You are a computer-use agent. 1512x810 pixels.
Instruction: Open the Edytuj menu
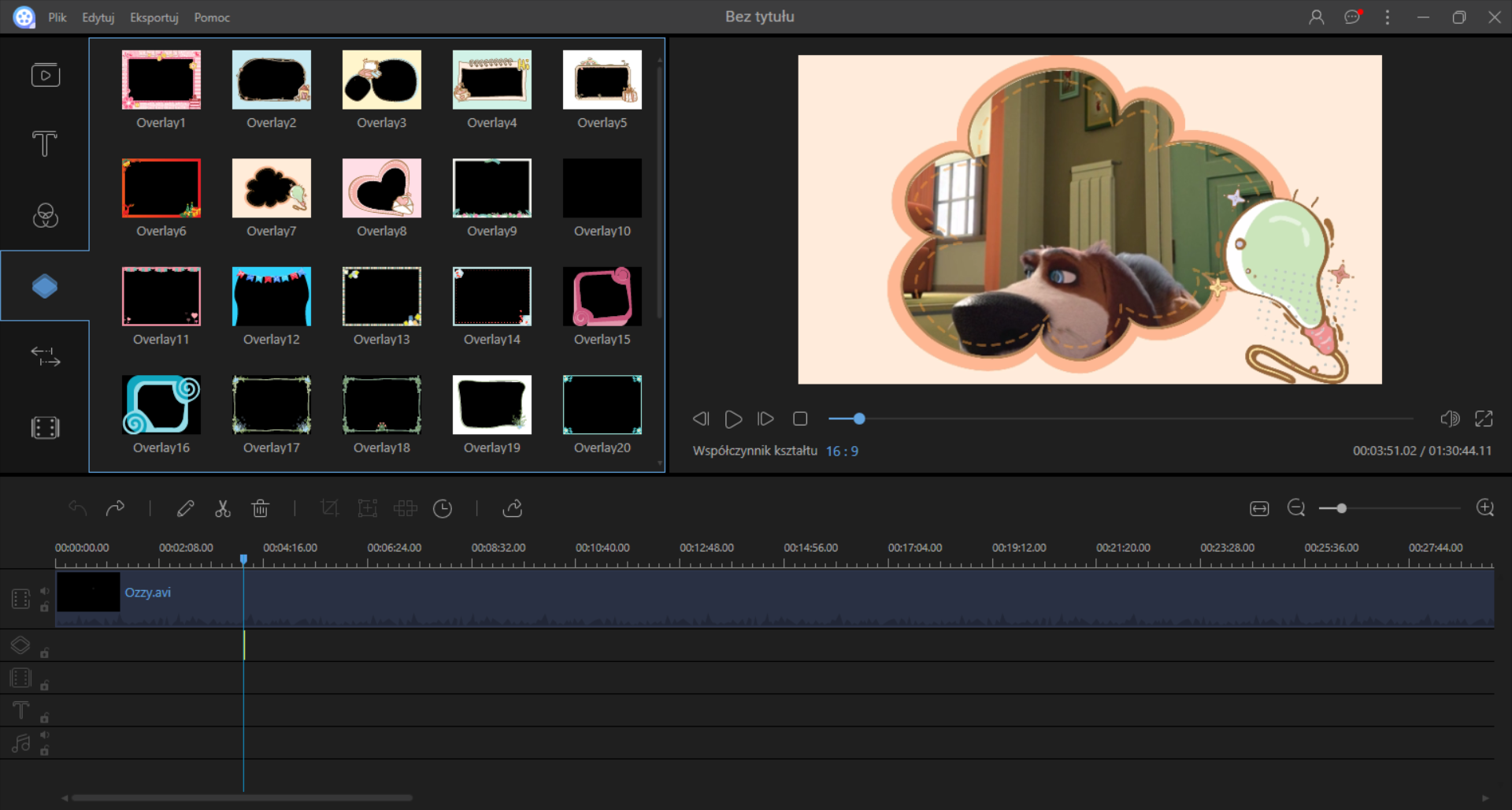pyautogui.click(x=98, y=17)
